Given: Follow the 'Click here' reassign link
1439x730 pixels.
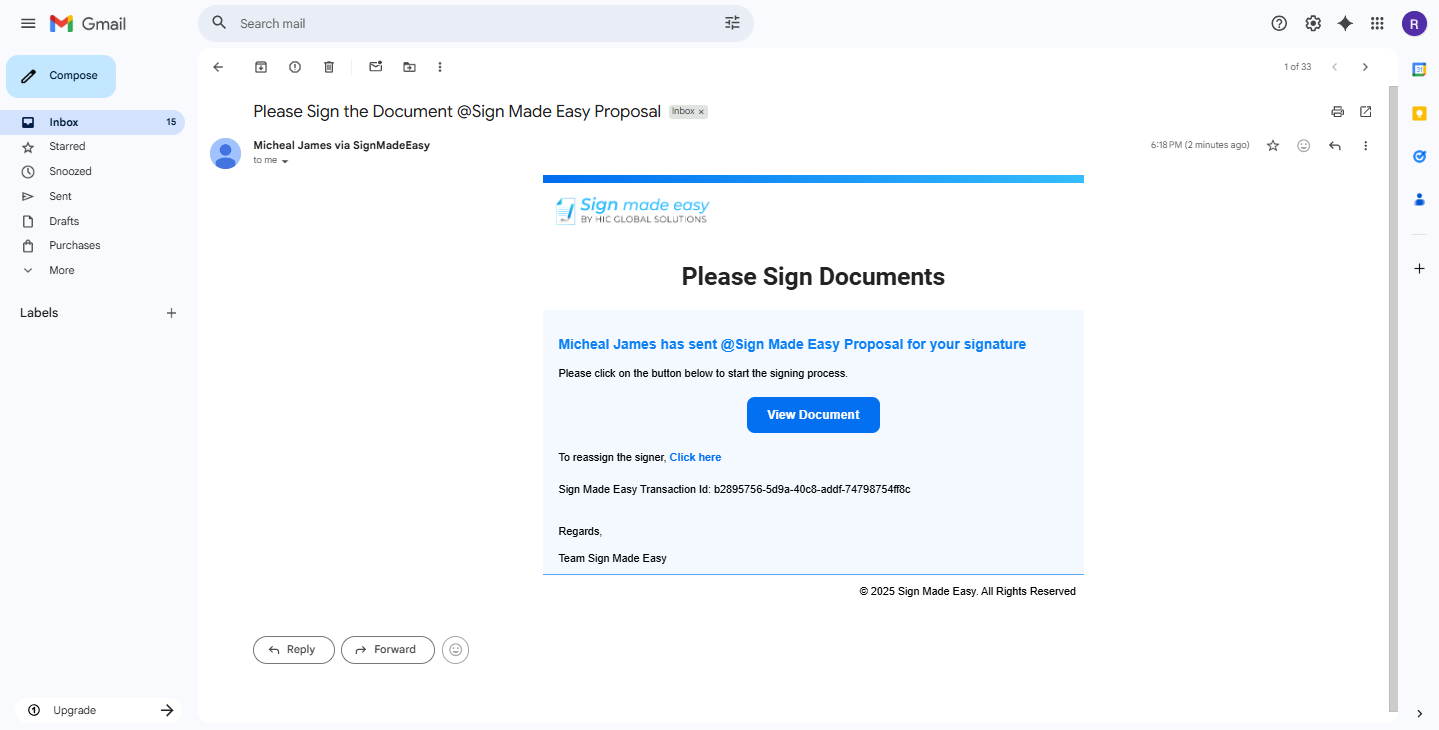Looking at the screenshot, I should coord(695,457).
